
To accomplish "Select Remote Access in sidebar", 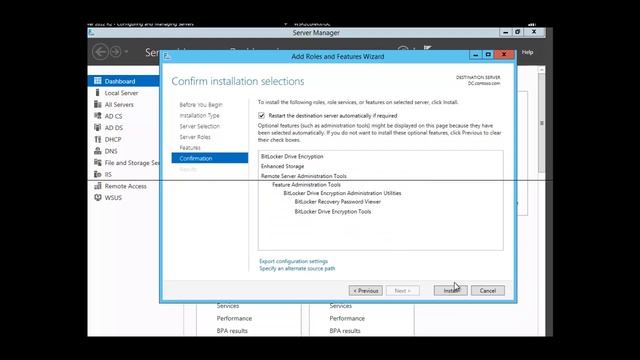I will click(x=125, y=186).
